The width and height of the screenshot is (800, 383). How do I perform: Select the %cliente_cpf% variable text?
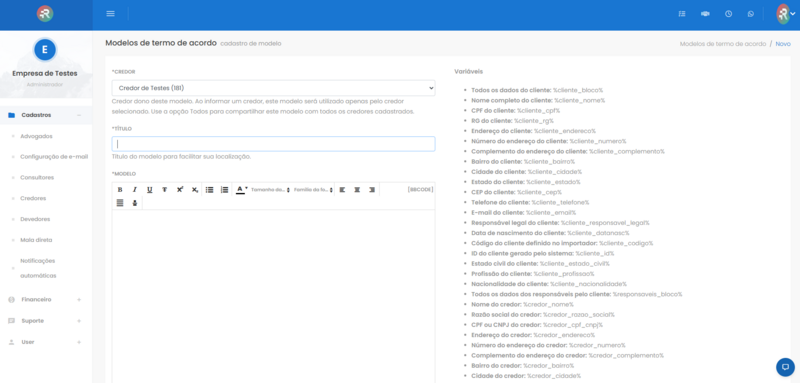[x=538, y=111]
